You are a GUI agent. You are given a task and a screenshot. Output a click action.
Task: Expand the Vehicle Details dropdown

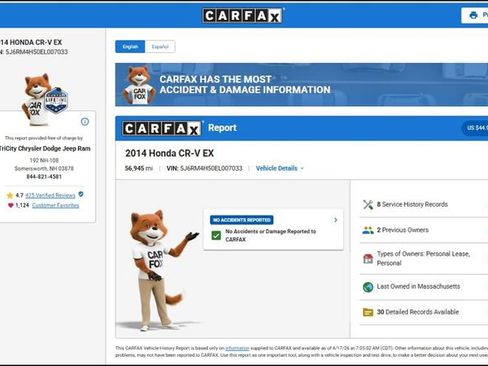pyautogui.click(x=280, y=168)
